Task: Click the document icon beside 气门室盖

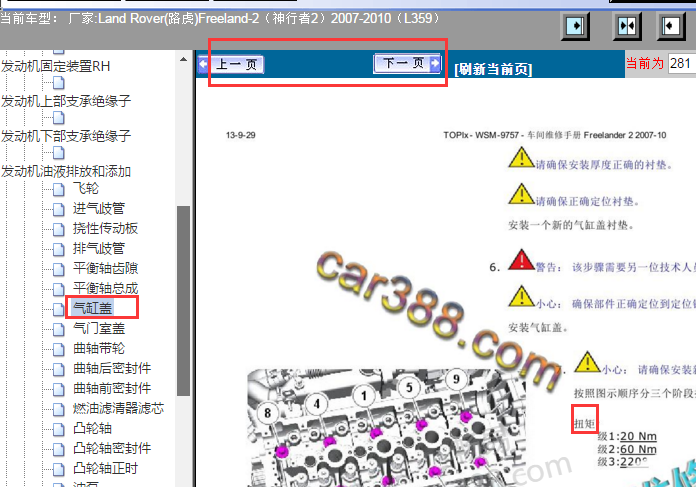Action: point(59,329)
